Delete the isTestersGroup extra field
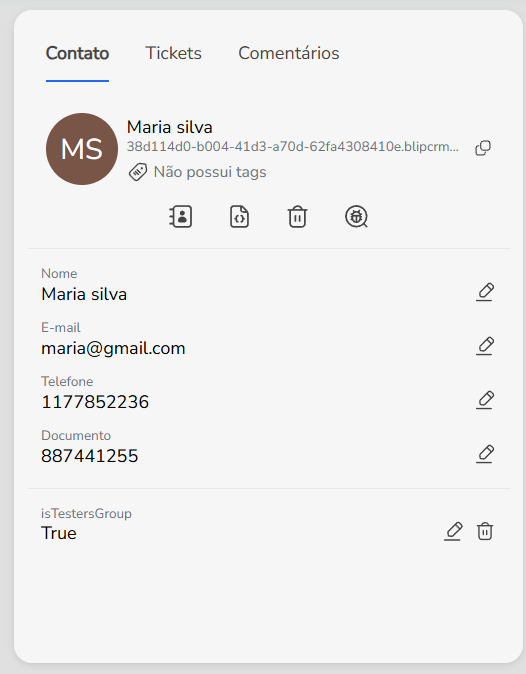 click(485, 531)
